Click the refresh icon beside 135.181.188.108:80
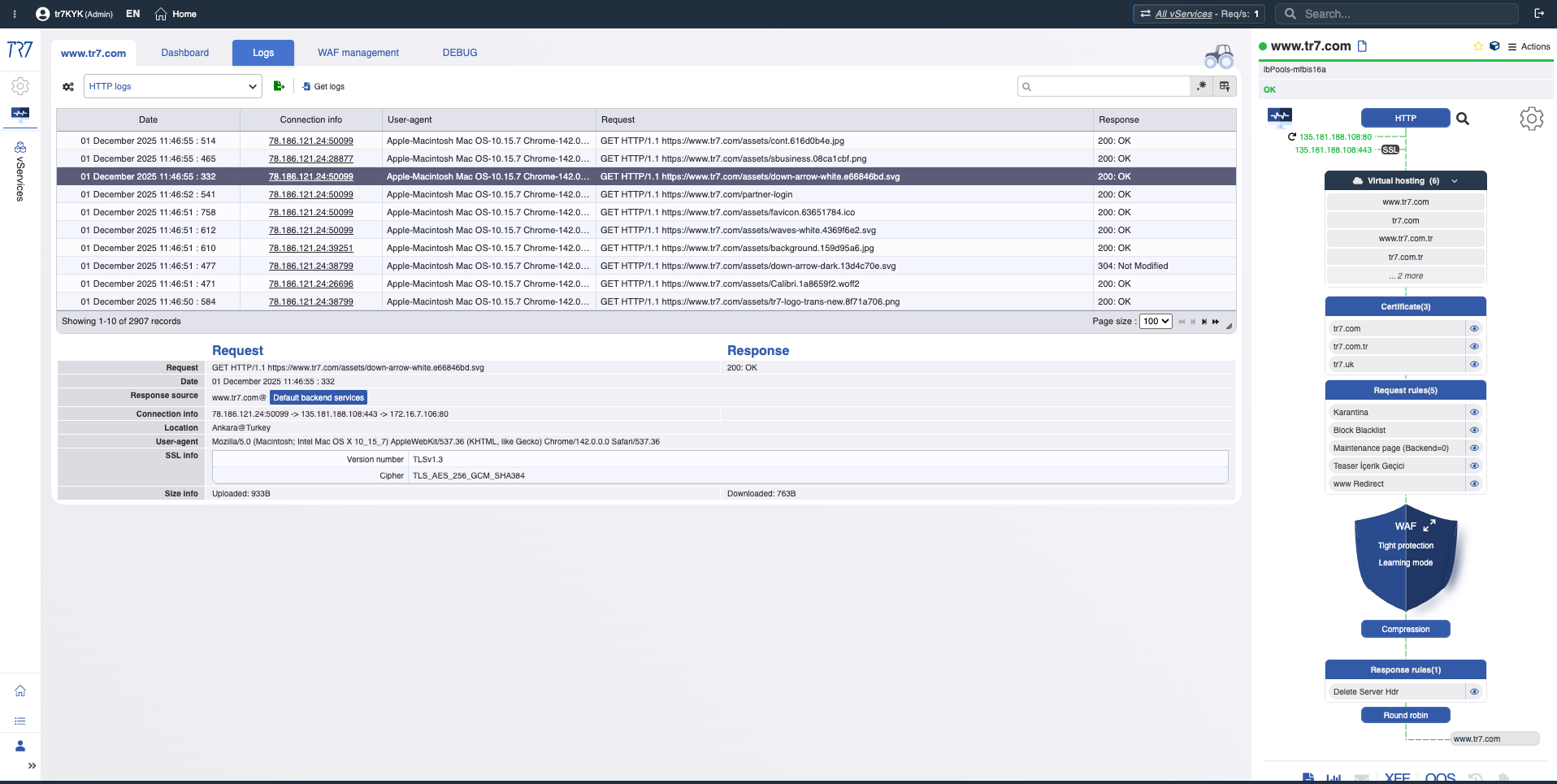The height and width of the screenshot is (784, 1557). click(x=1292, y=136)
